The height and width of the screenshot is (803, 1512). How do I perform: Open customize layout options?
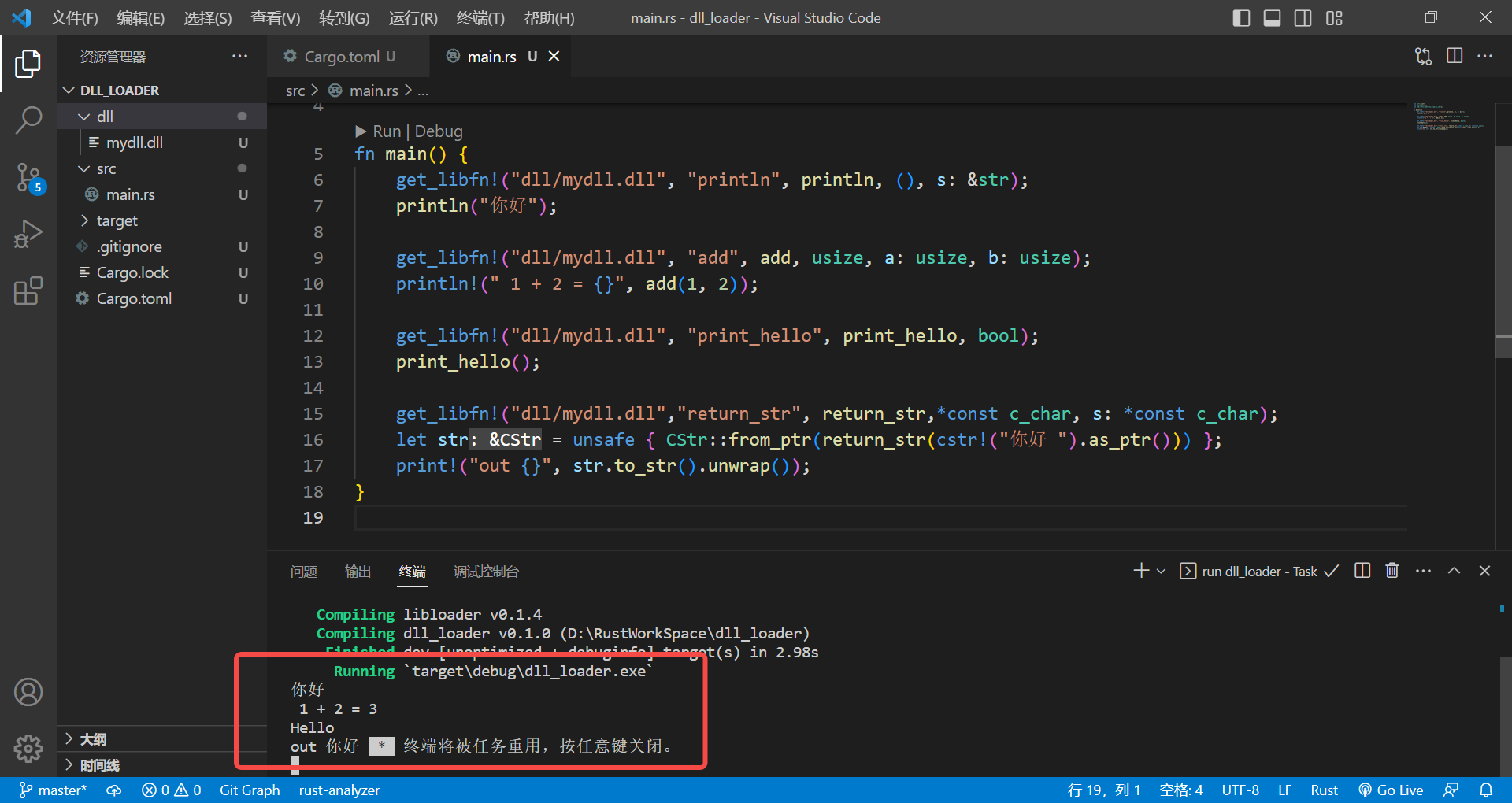pyautogui.click(x=1334, y=18)
